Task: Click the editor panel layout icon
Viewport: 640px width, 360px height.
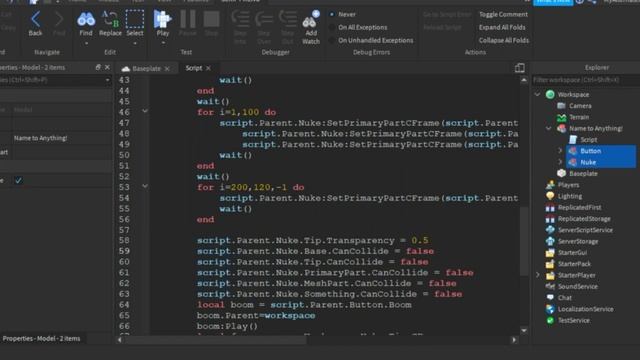Action: (520, 68)
